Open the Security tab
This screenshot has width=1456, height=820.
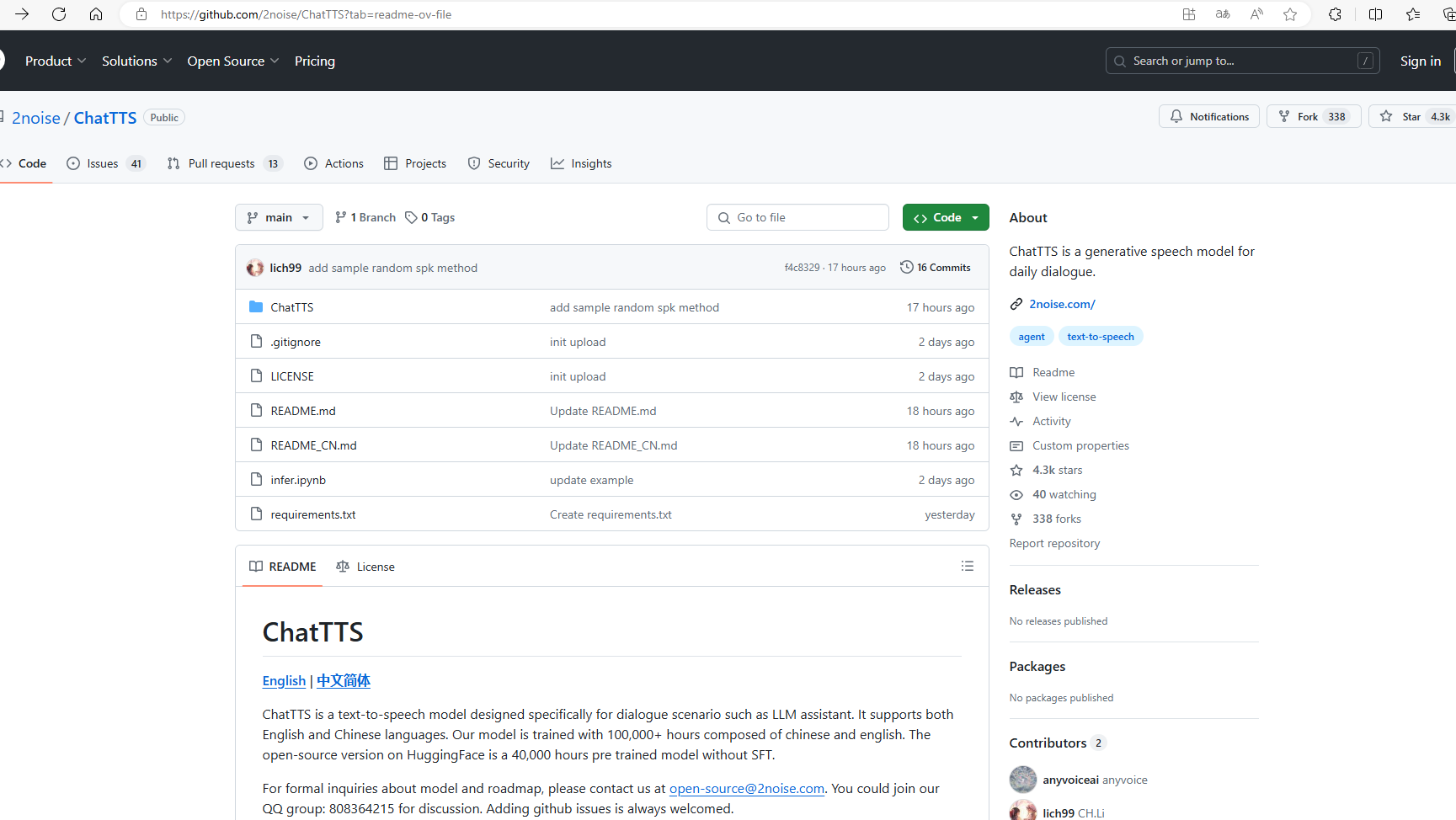499,163
